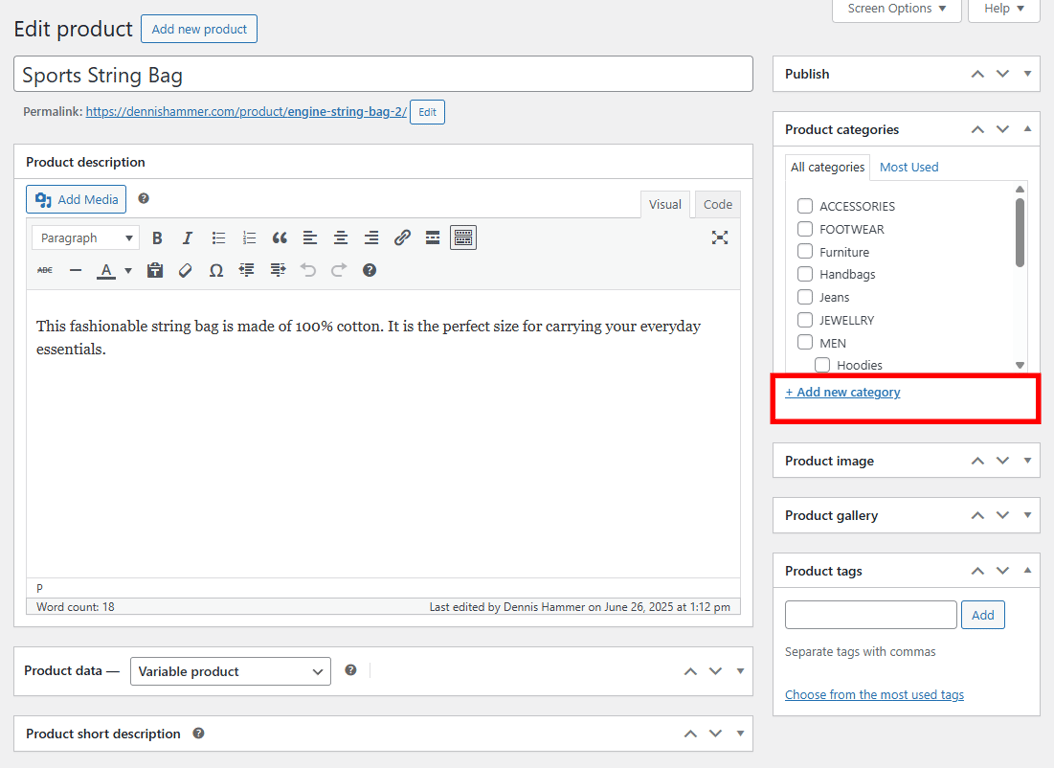
Task: Switch to the Code editor tab
Action: click(716, 204)
